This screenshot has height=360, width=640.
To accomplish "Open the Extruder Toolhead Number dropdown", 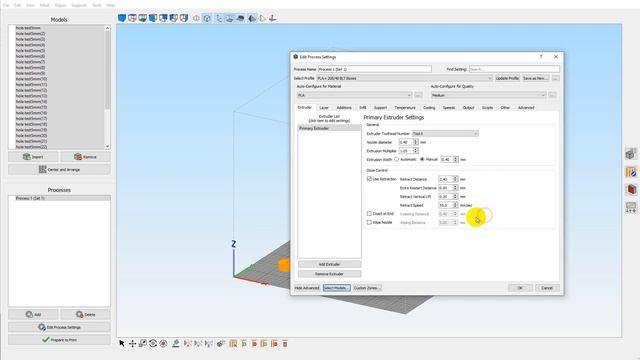I will [x=445, y=133].
